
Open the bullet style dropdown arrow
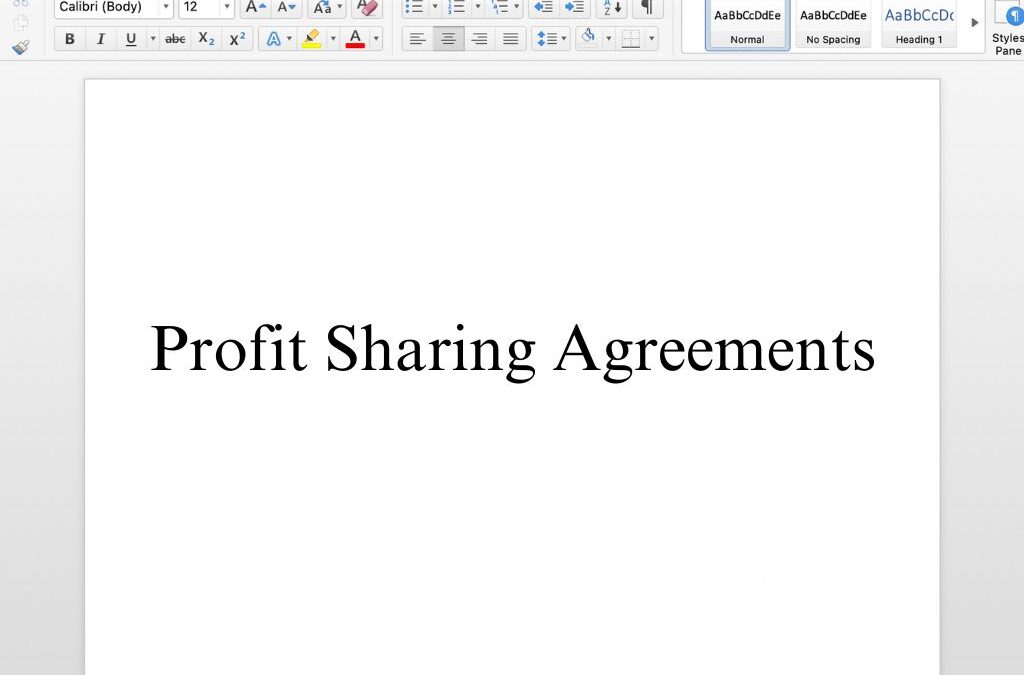(435, 8)
